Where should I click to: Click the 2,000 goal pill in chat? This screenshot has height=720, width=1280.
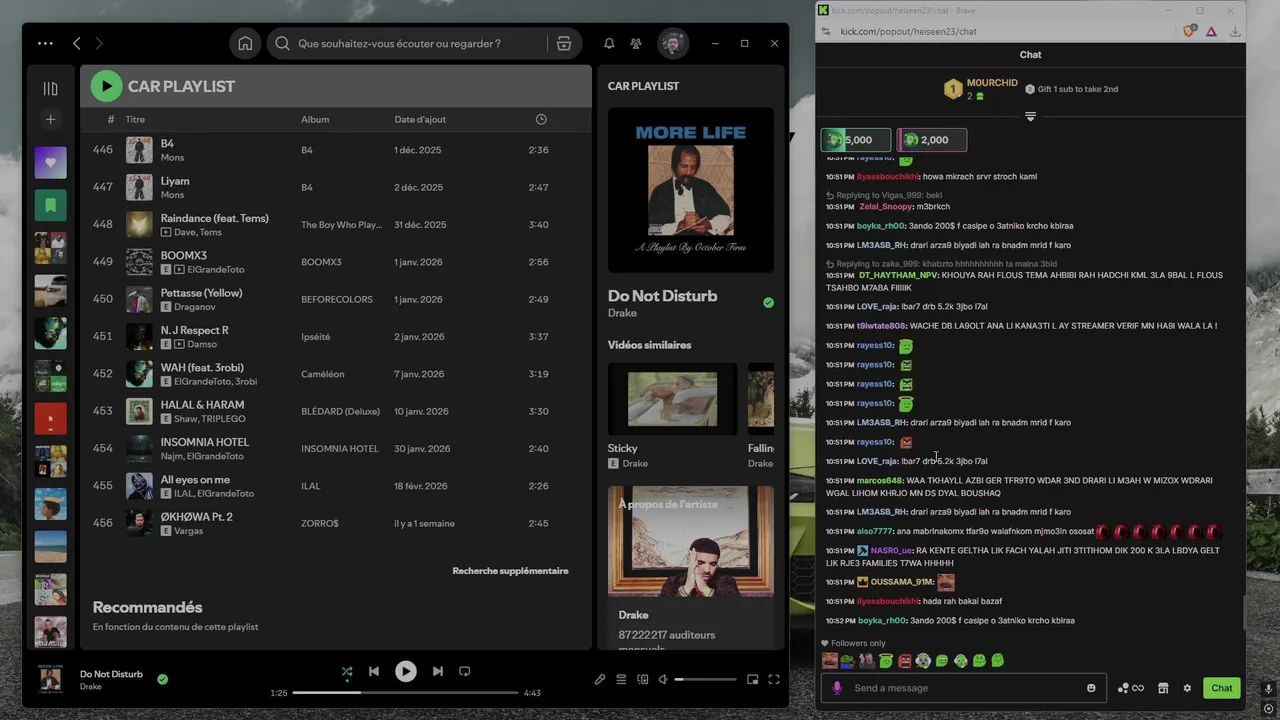(932, 140)
